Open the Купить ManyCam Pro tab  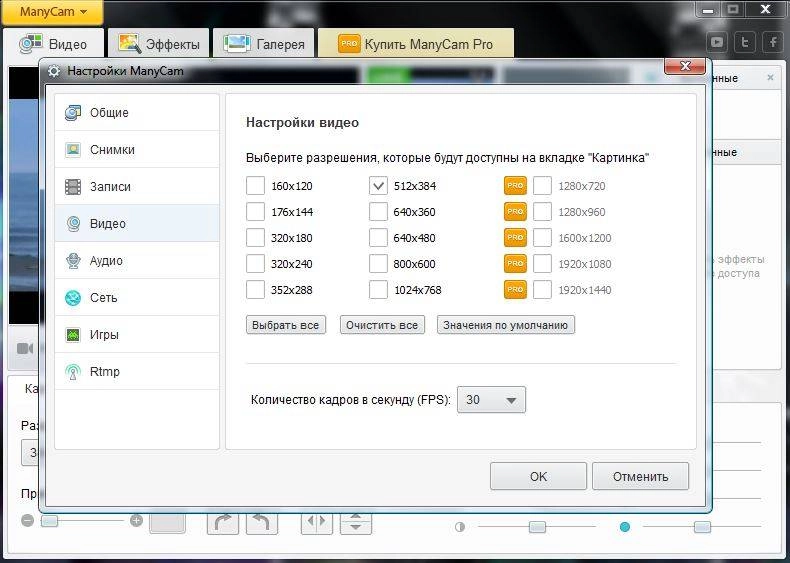[416, 44]
